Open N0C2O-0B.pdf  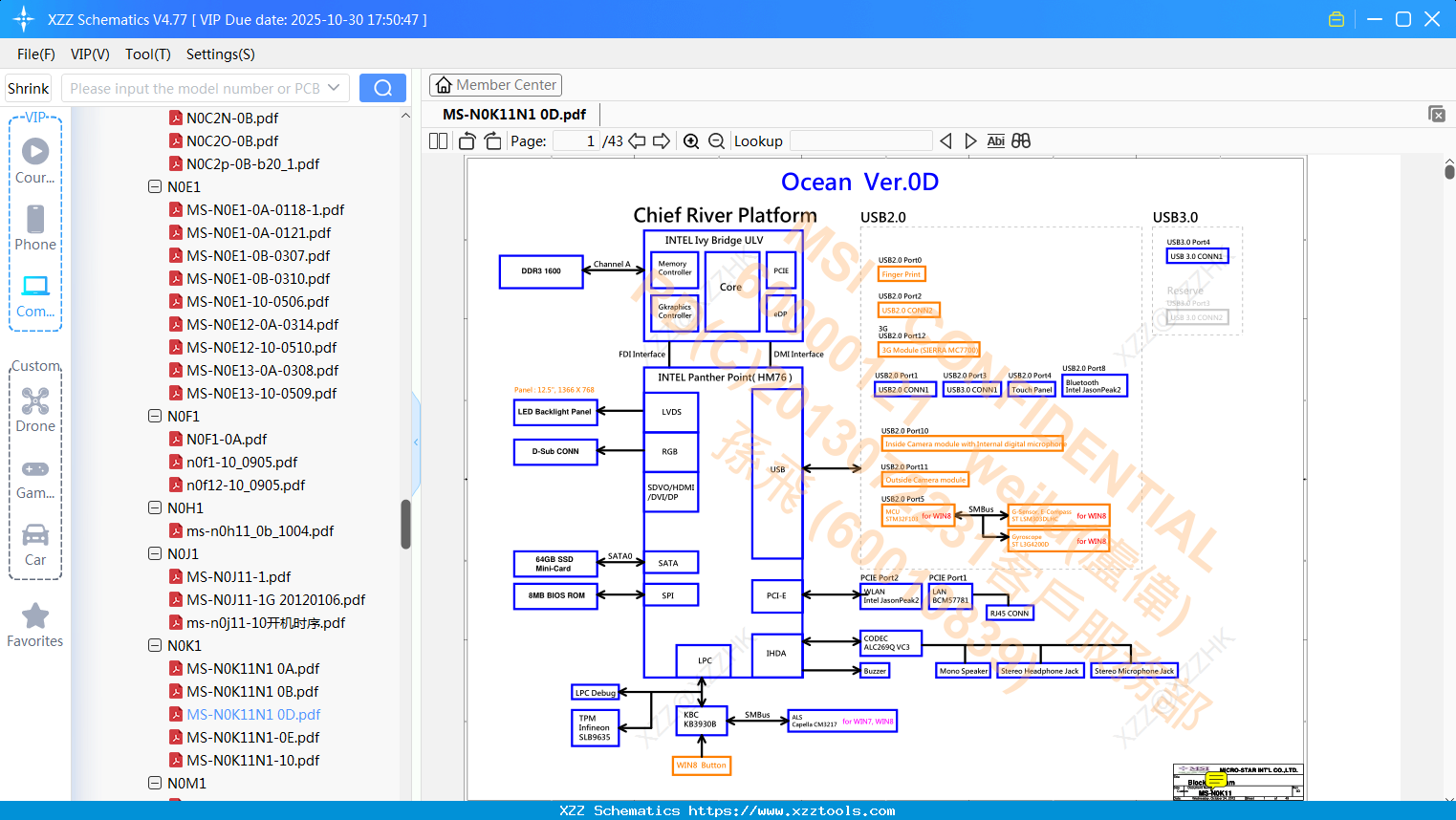tap(232, 141)
